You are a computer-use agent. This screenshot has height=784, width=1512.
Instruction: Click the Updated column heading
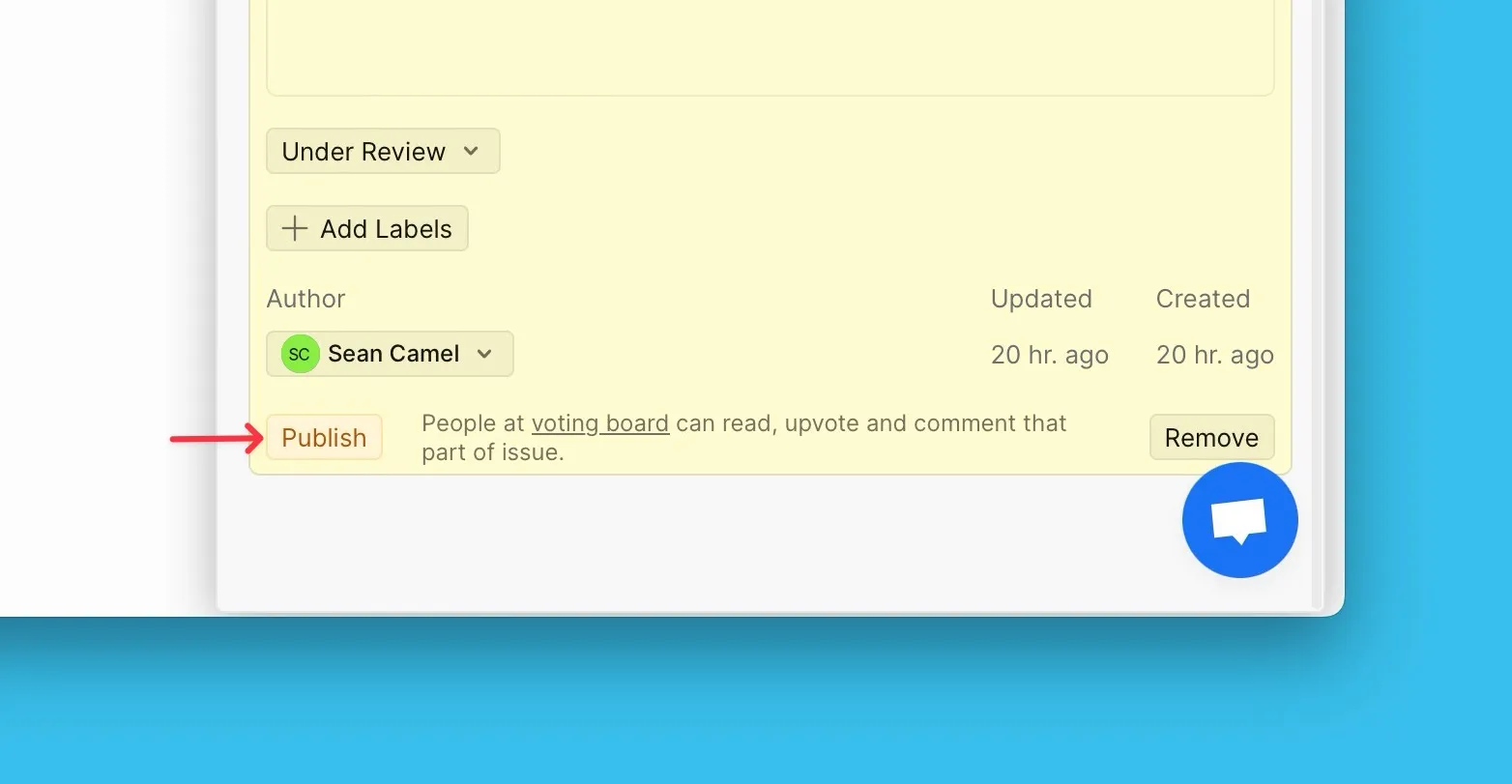(x=1041, y=299)
